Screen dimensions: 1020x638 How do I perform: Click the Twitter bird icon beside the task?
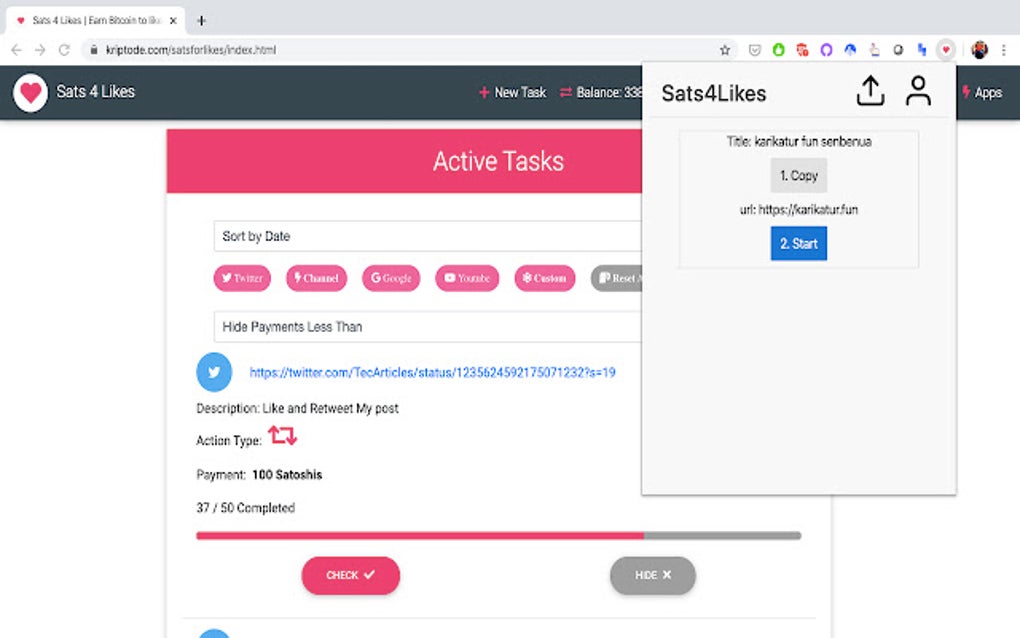click(x=213, y=372)
